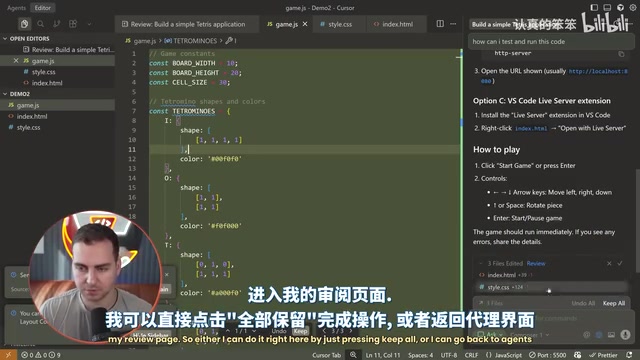640x360 pixels.
Task: Open the Source Control view icon
Action: pyautogui.click(x=56, y=24)
